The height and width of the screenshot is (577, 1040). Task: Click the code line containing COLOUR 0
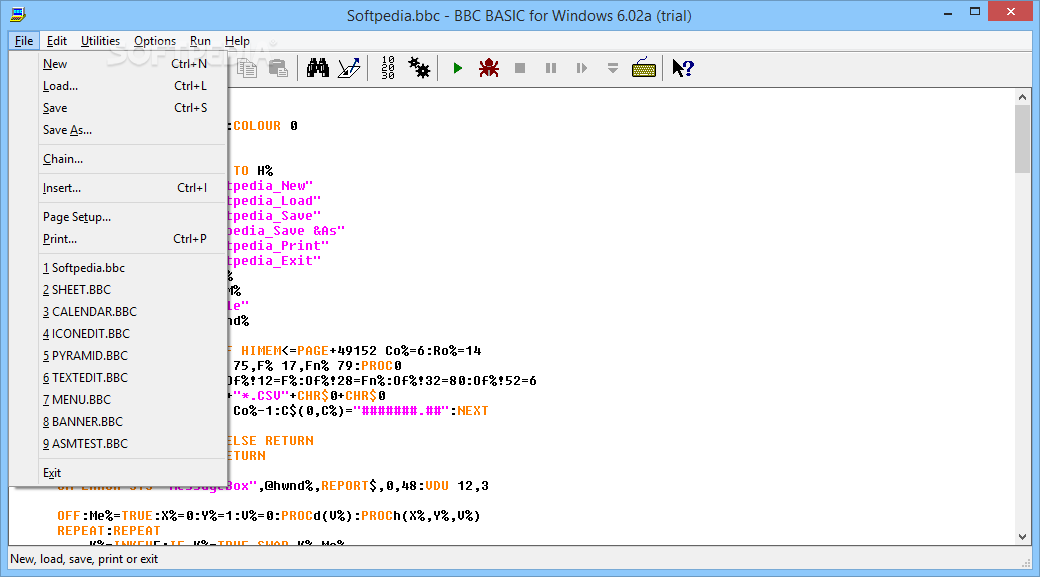pos(263,125)
